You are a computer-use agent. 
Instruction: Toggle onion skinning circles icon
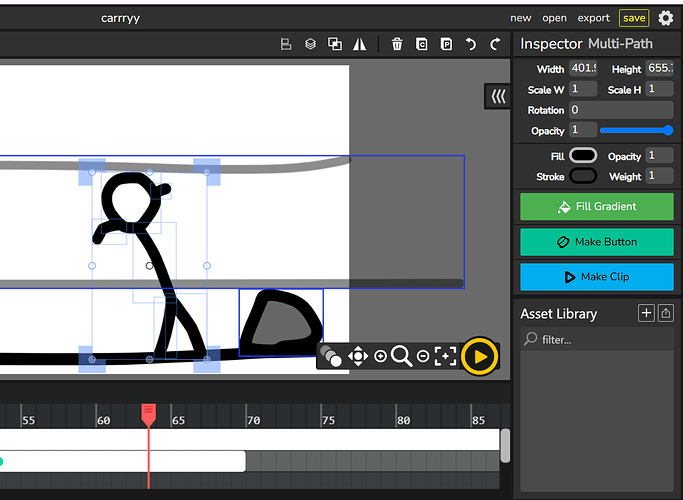coord(331,355)
